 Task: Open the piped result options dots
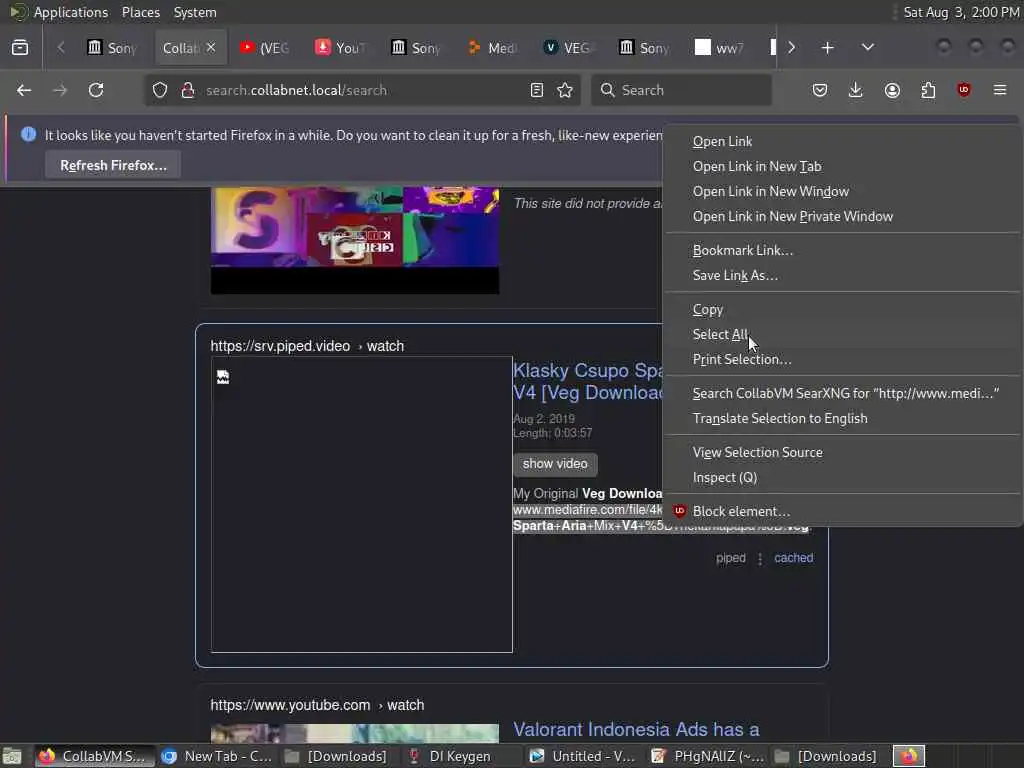point(760,559)
